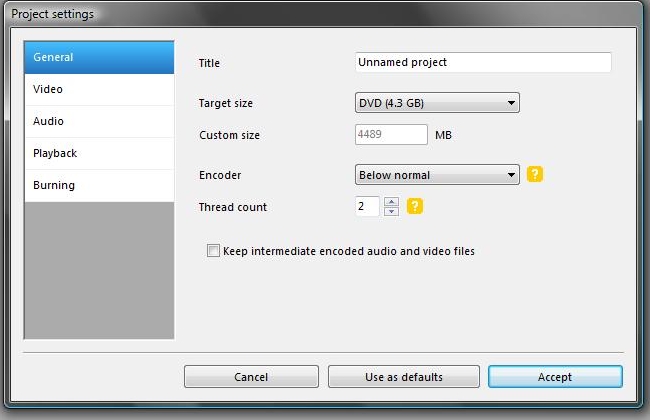Click the Thread count label
Viewport: 650px width, 420px height.
233,207
